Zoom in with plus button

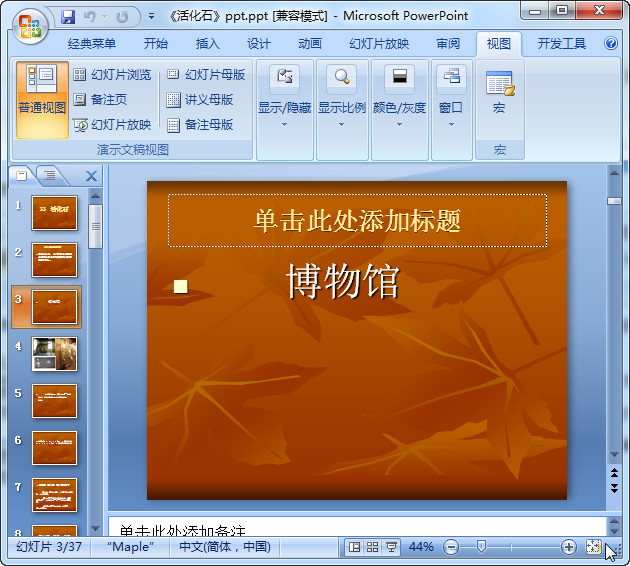pyautogui.click(x=569, y=547)
